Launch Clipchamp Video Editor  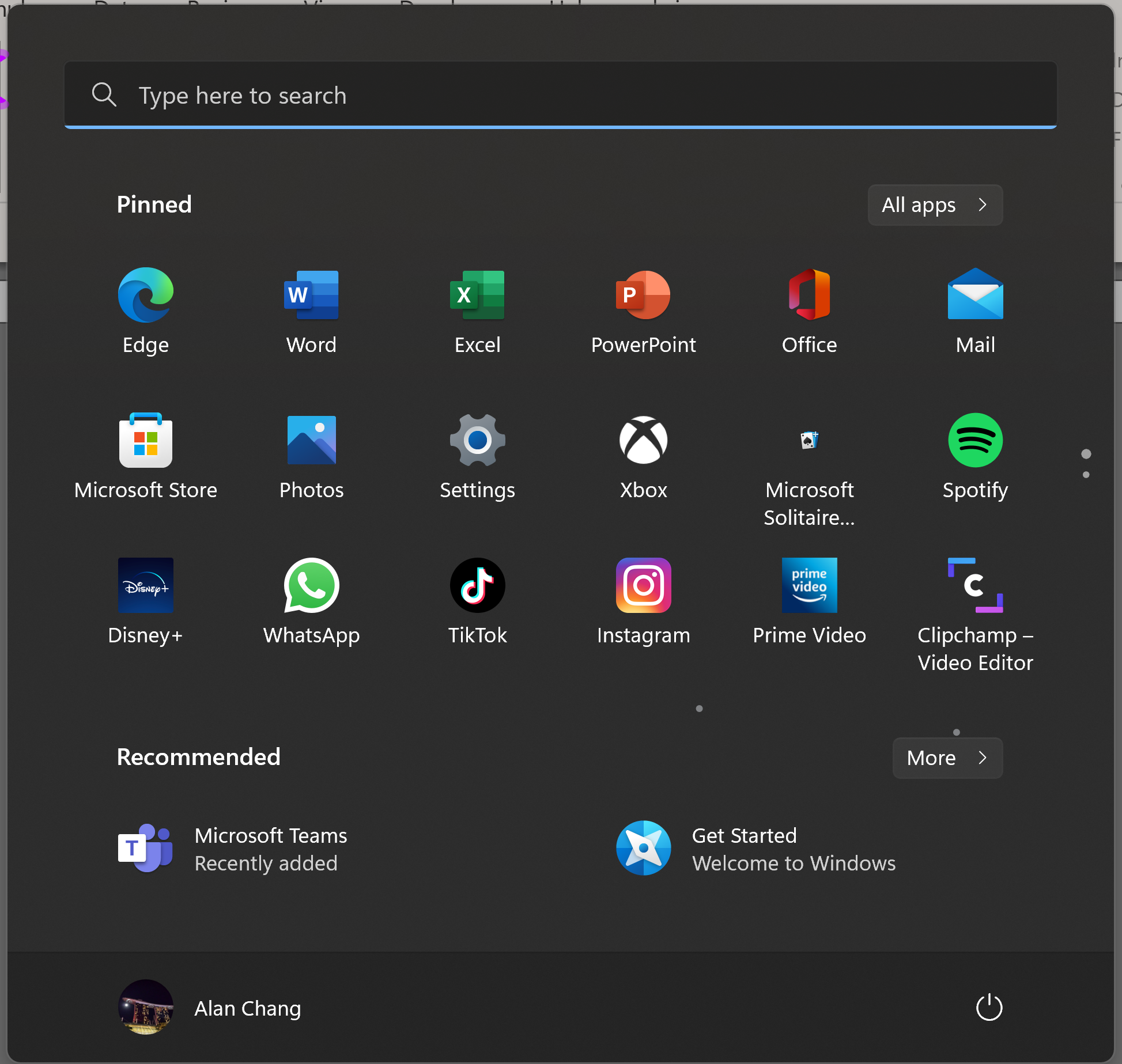pos(975,585)
